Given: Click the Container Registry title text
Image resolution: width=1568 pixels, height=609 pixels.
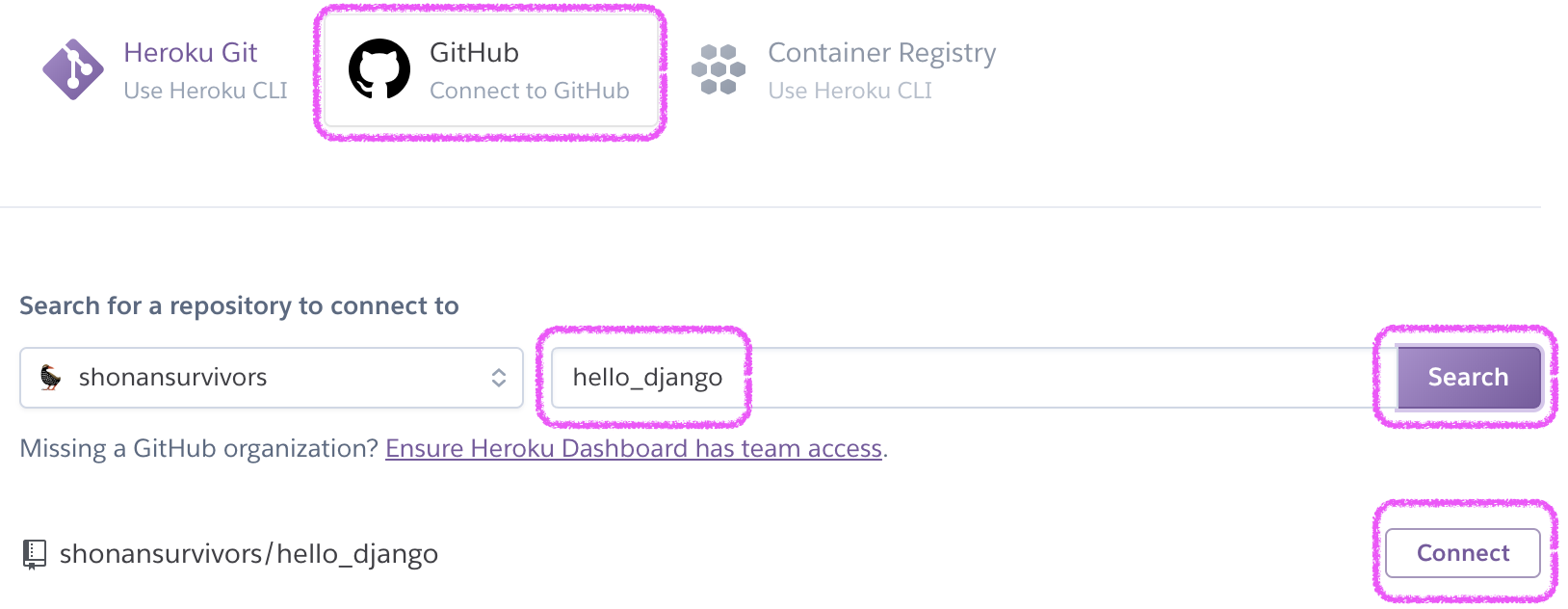Looking at the screenshot, I should pos(882,53).
